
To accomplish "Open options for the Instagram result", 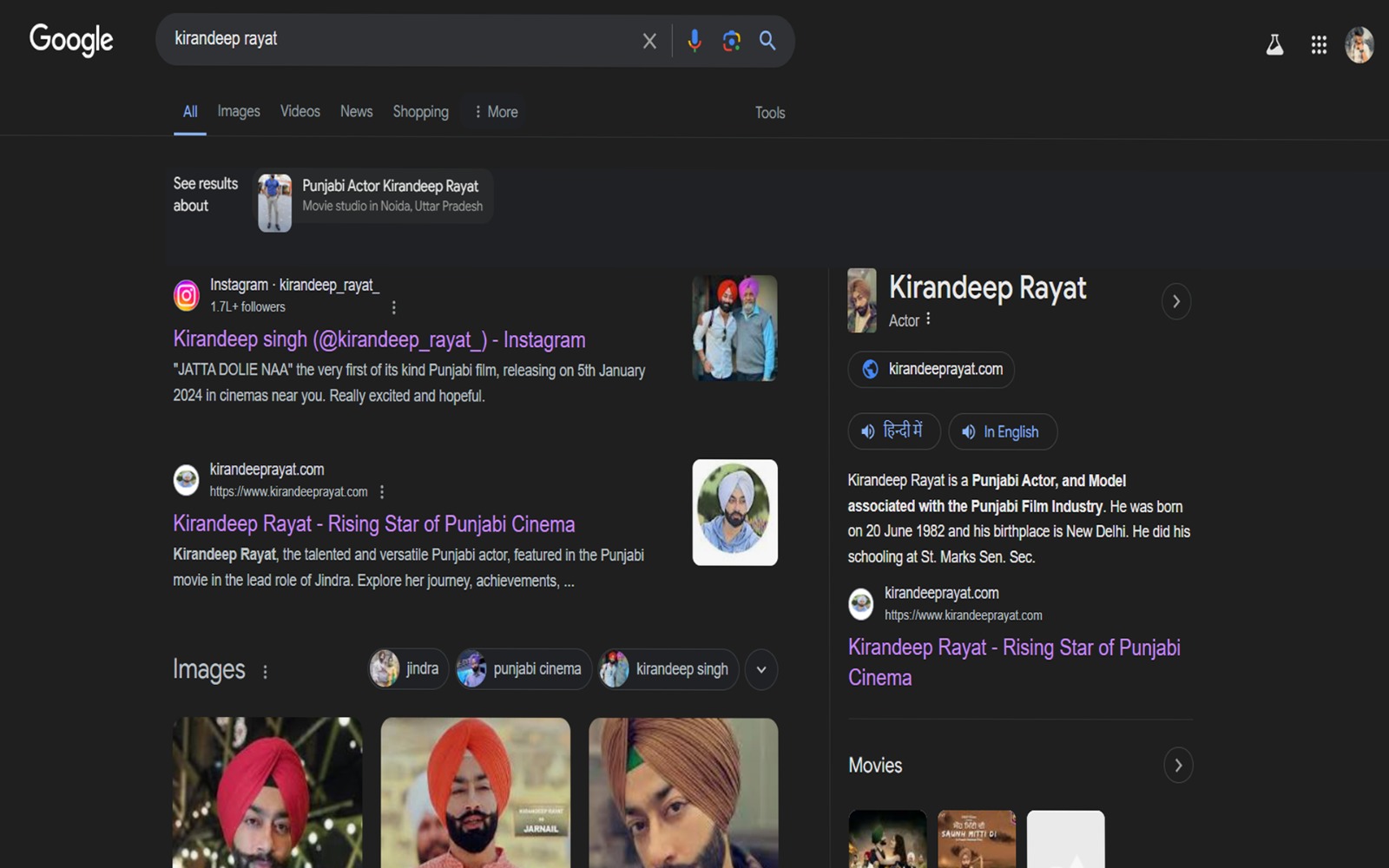I will pyautogui.click(x=394, y=307).
